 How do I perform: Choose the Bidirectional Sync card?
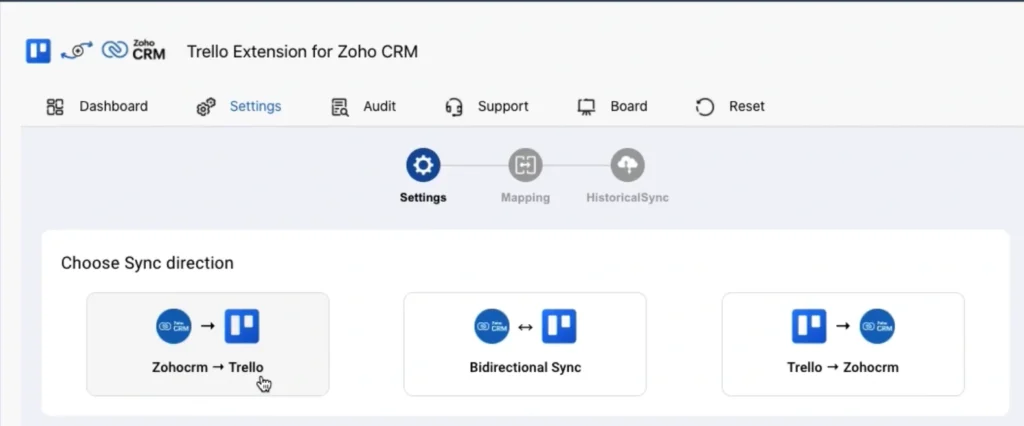click(x=525, y=344)
